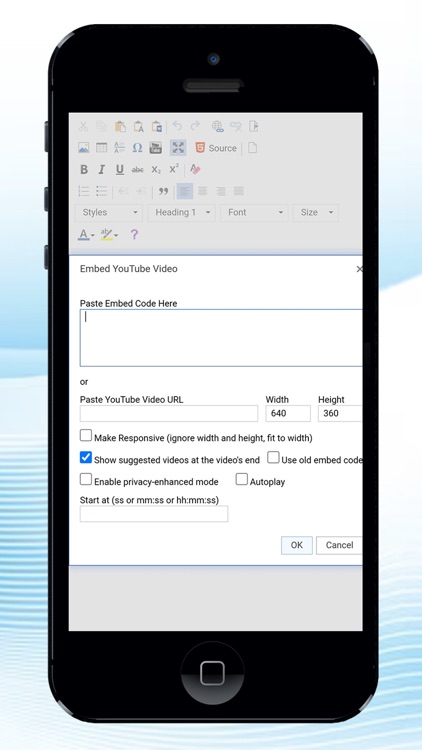The height and width of the screenshot is (750, 422).
Task: Open the Styles dropdown
Action: pyautogui.click(x=109, y=212)
